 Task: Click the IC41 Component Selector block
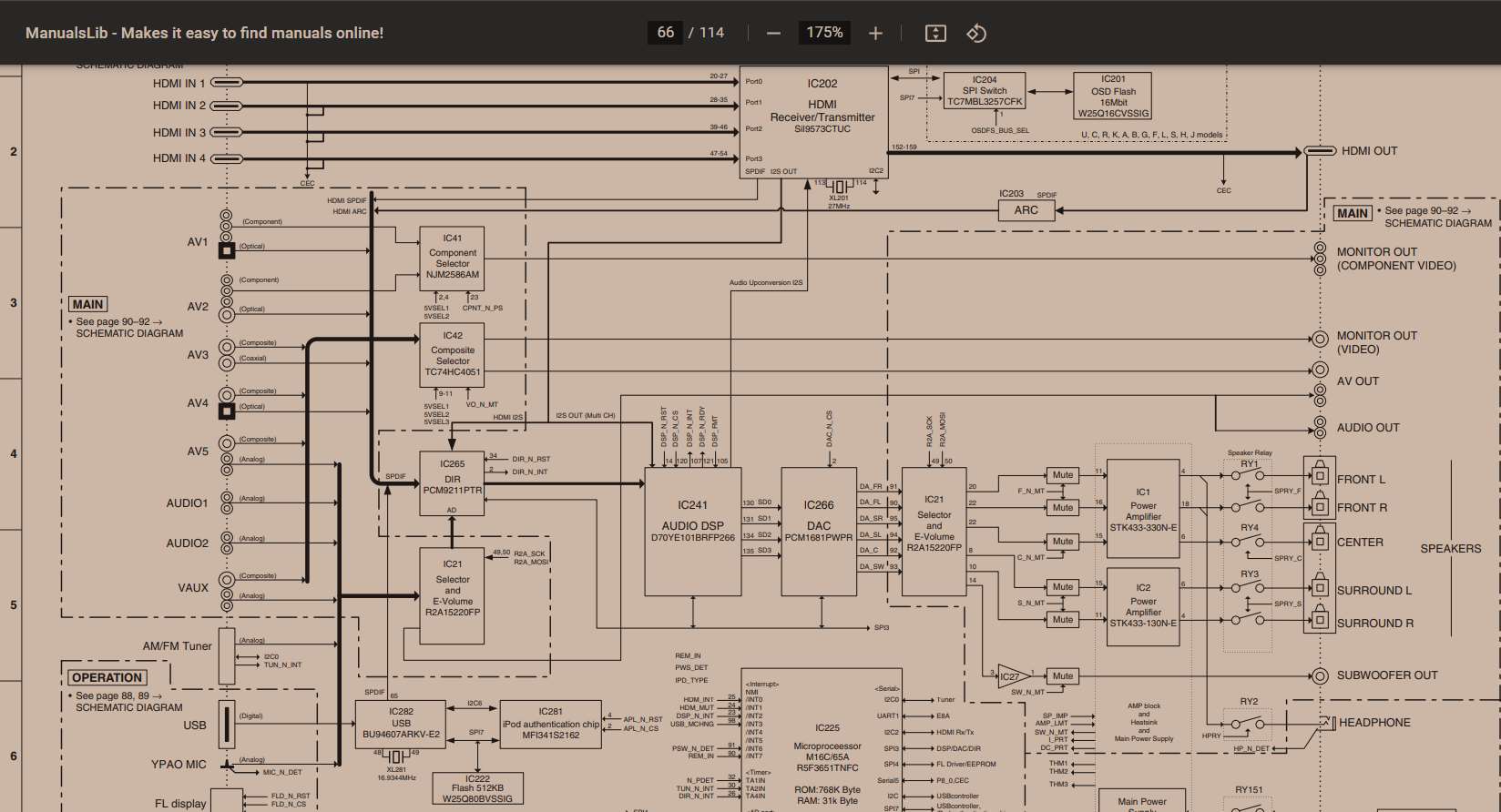452,258
